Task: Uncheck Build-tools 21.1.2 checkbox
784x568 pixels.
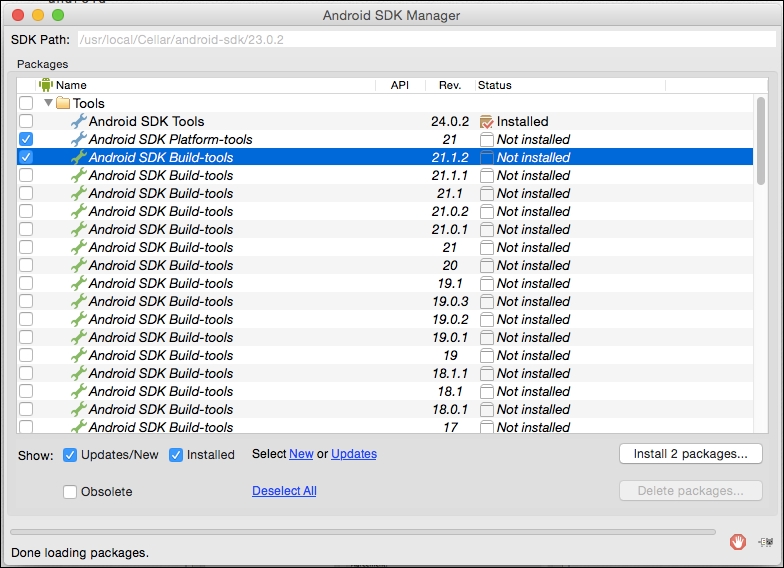Action: pyautogui.click(x=26, y=157)
